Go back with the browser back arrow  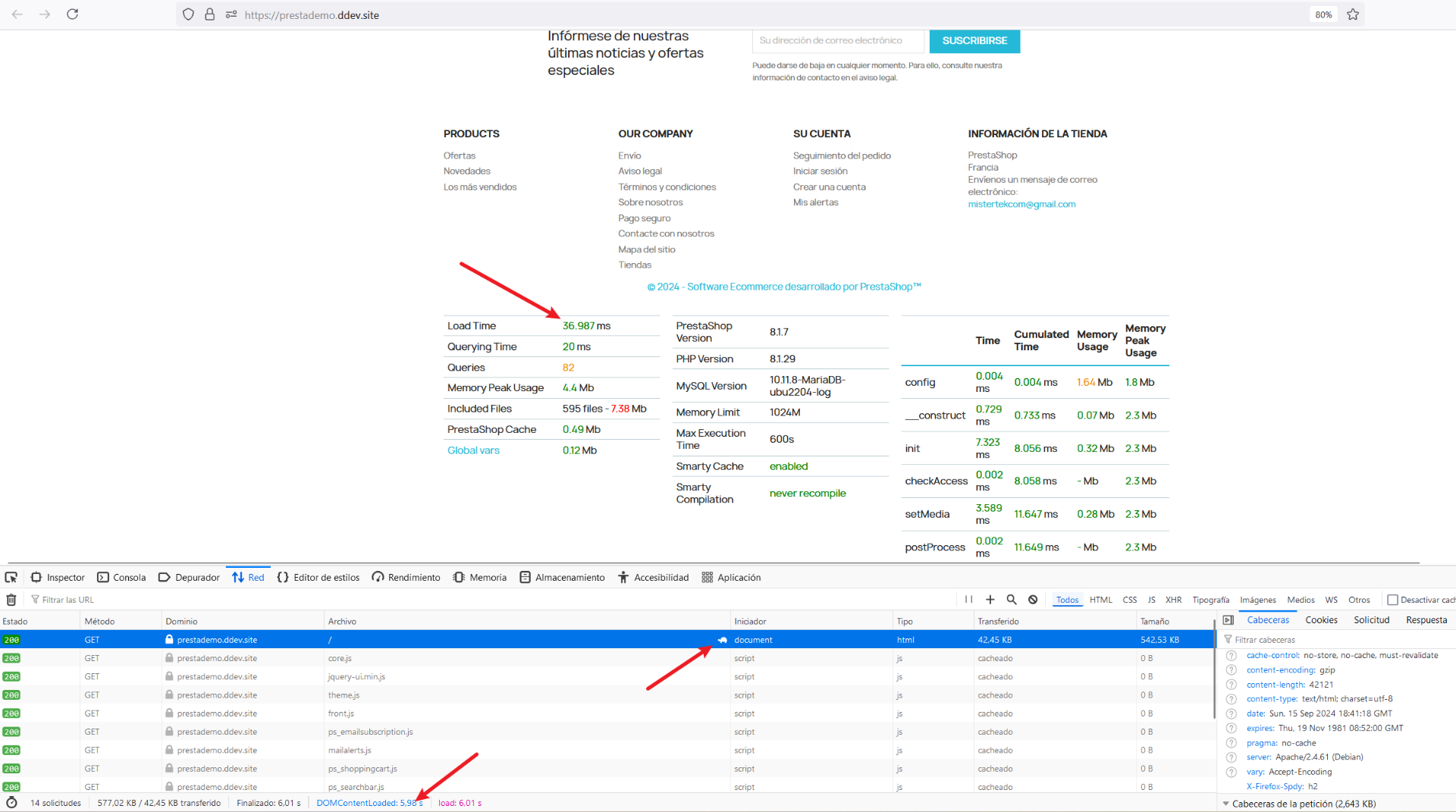pyautogui.click(x=17, y=14)
